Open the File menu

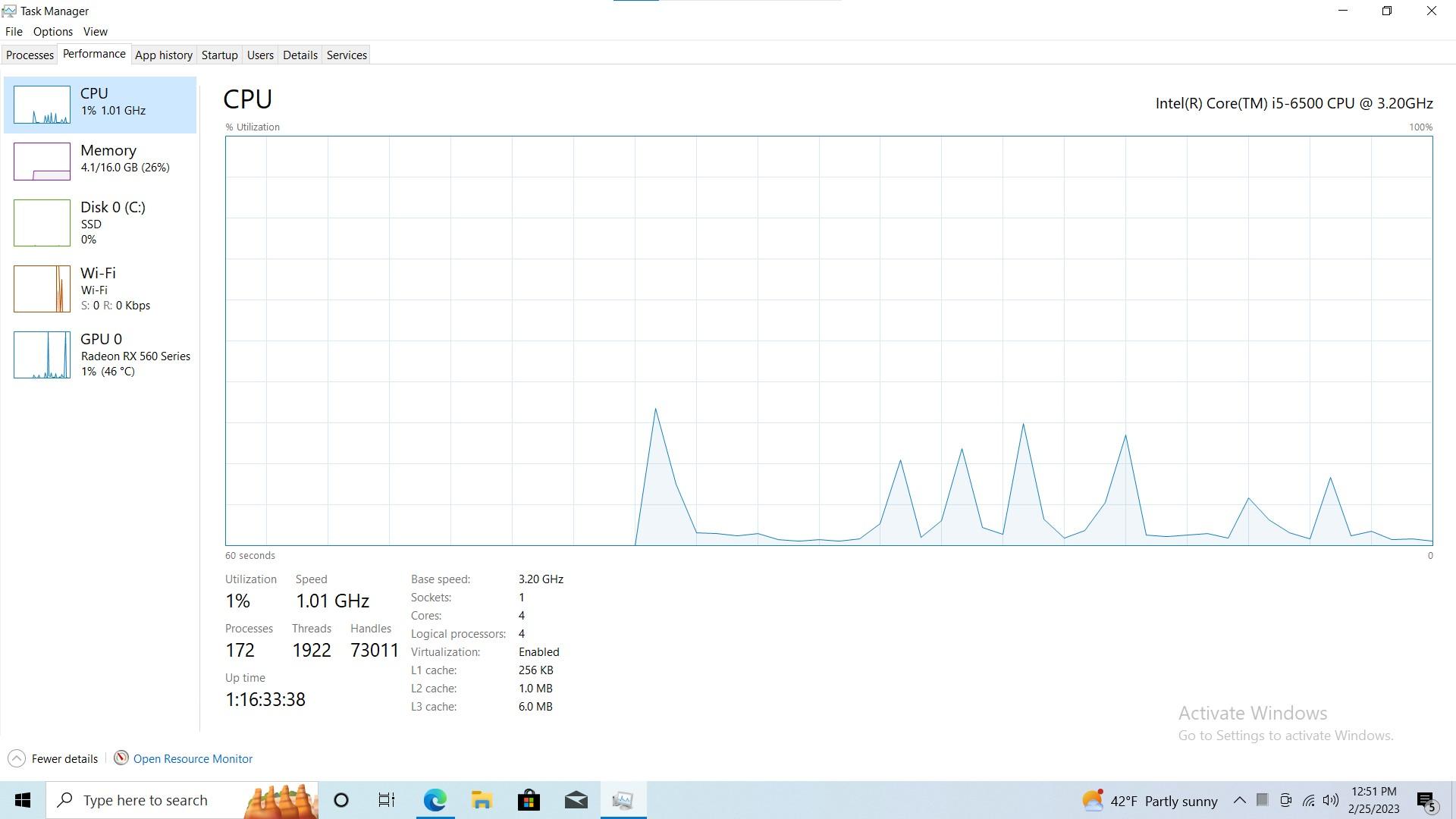click(x=14, y=32)
